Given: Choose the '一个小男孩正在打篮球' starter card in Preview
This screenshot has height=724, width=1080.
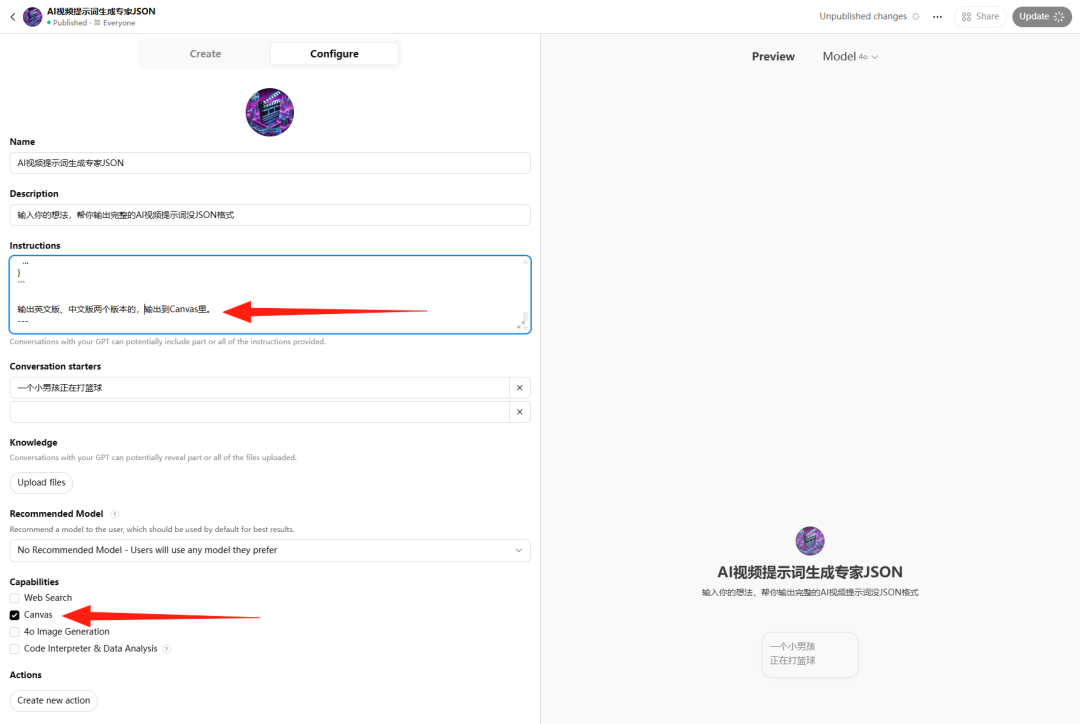Looking at the screenshot, I should coord(810,654).
